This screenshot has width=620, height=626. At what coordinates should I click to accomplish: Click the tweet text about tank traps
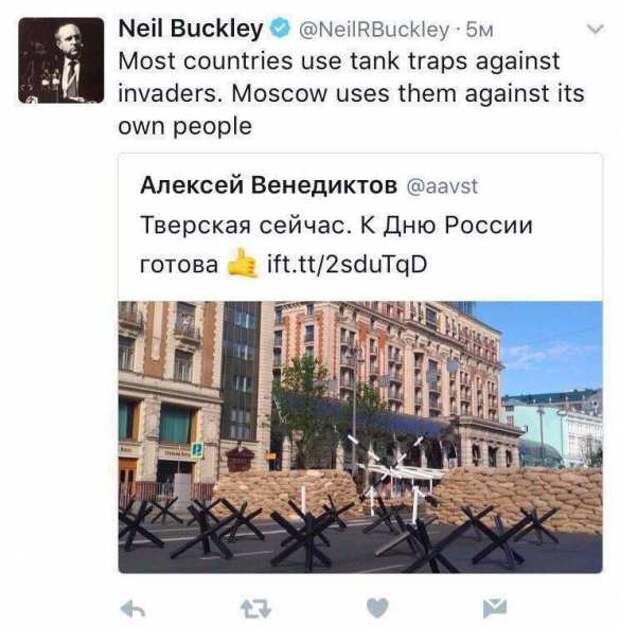[x=351, y=93]
